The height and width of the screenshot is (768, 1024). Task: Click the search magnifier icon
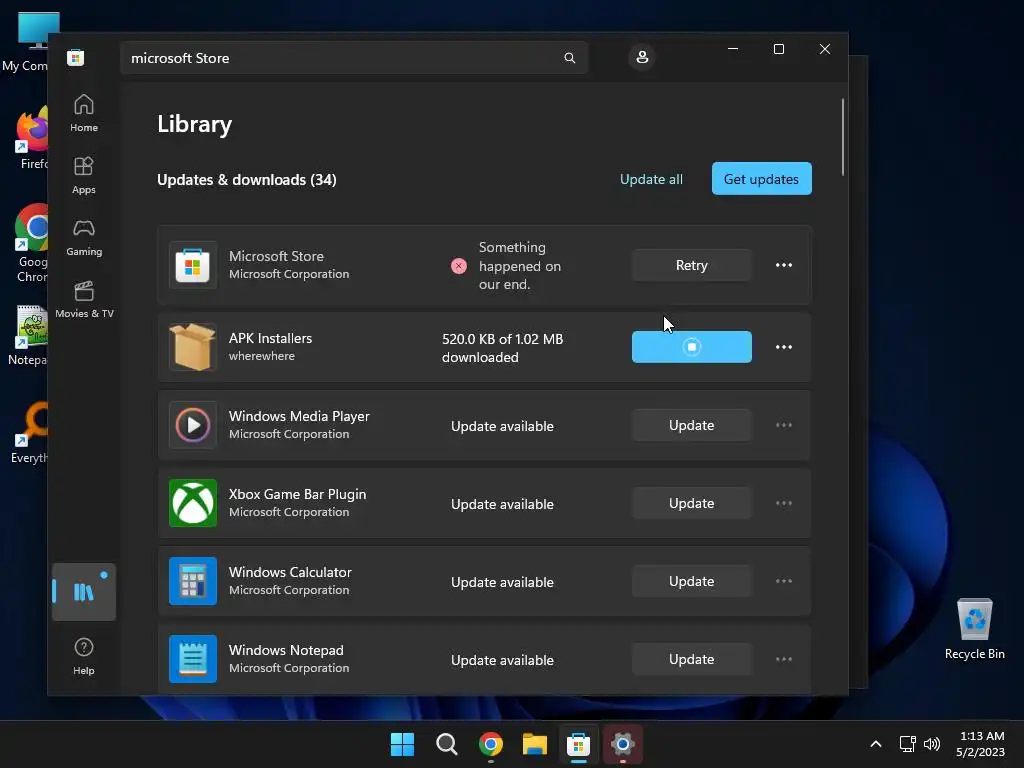point(569,58)
